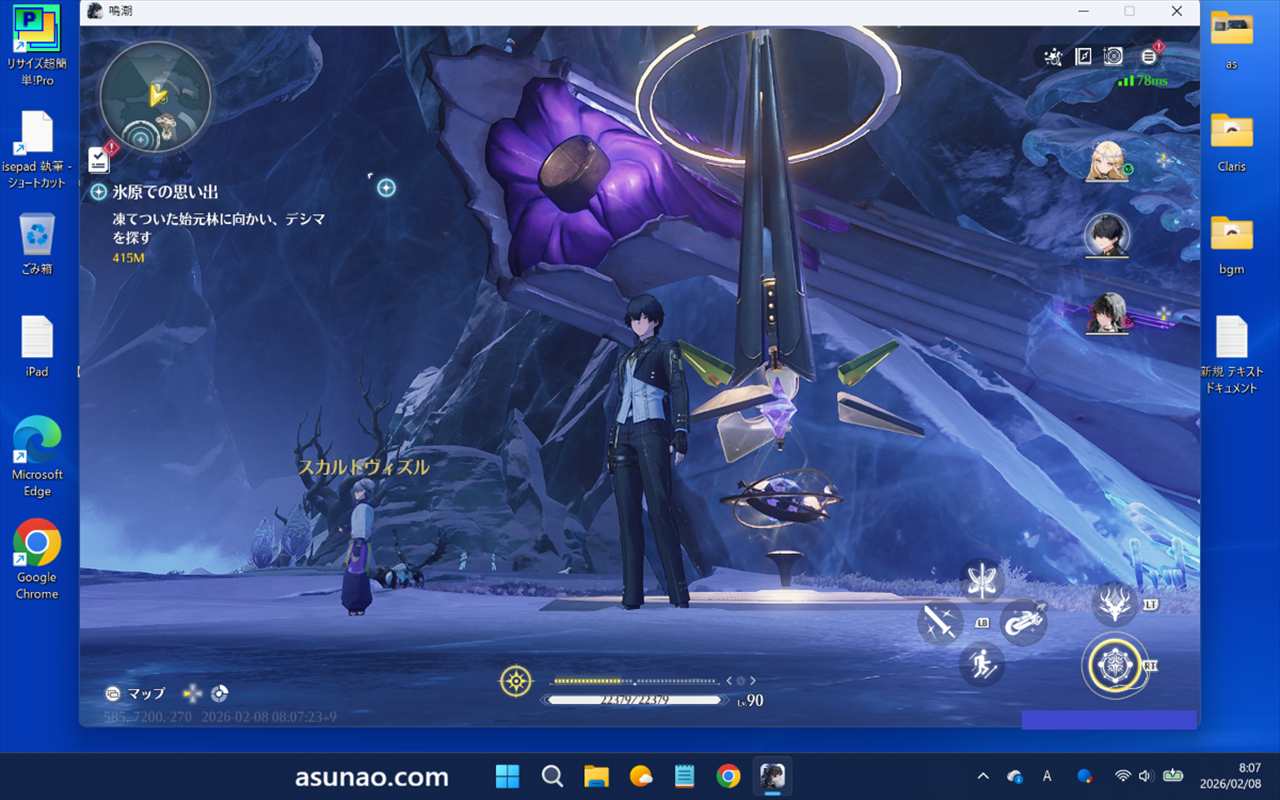This screenshot has height=800, width=1280.
Task: Trigger the antler echo skill
Action: coord(1115,604)
